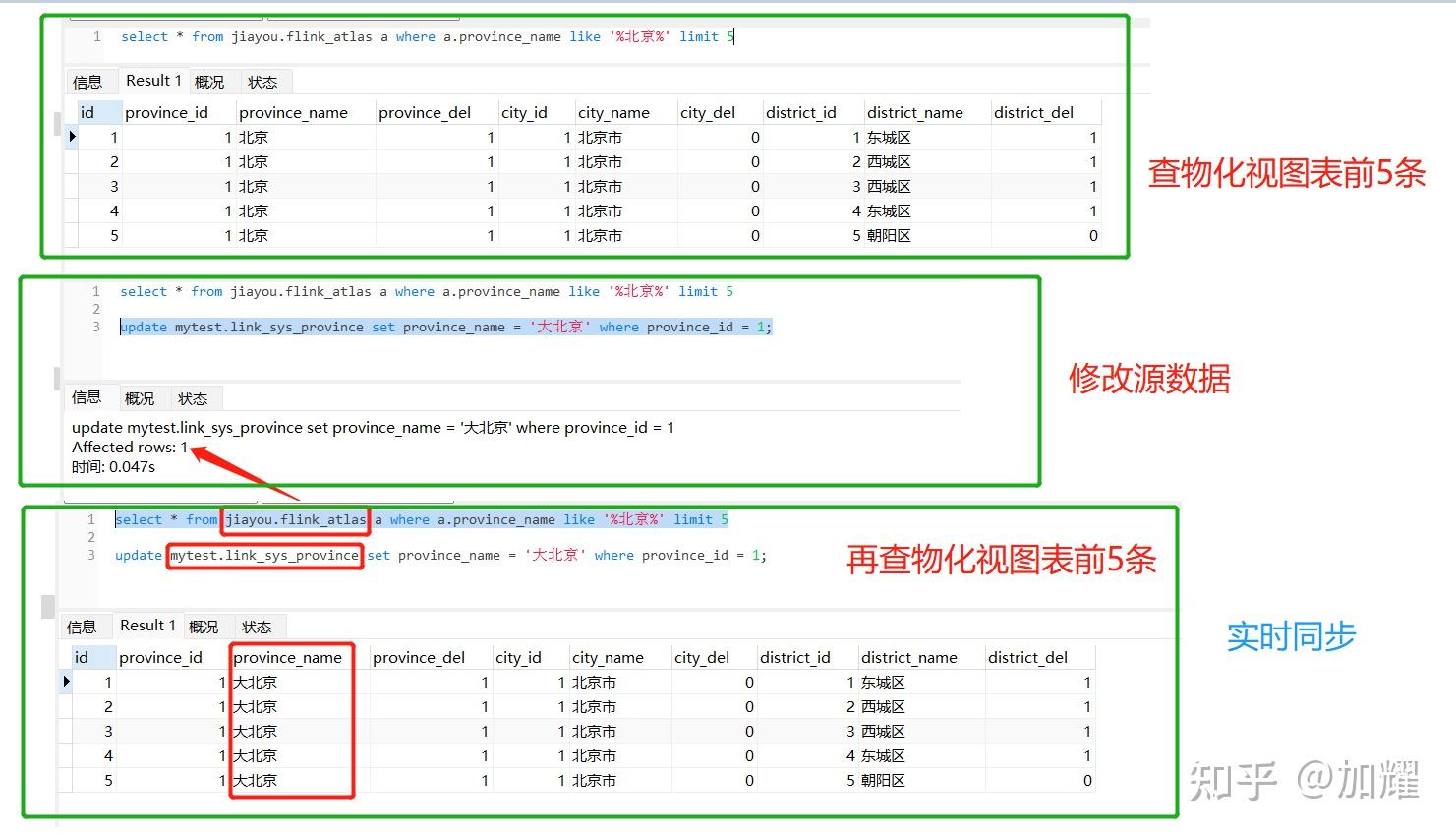Click the district_name column header in the top grid
Screen dimensions: 1456x839
(916, 111)
